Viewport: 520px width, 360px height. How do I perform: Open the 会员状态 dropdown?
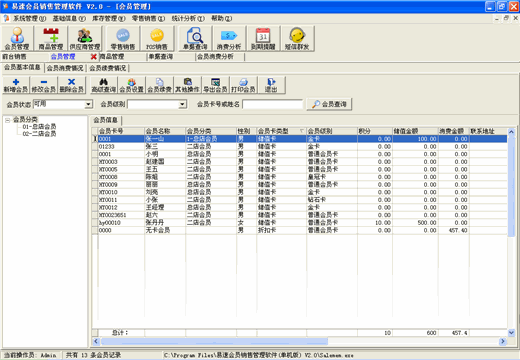[x=88, y=104]
